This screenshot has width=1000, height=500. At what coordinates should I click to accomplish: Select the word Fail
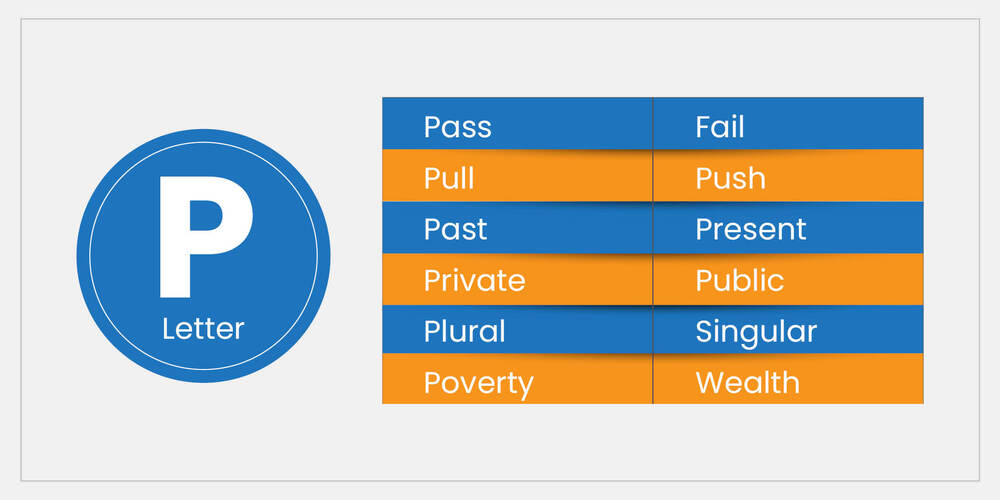click(720, 127)
